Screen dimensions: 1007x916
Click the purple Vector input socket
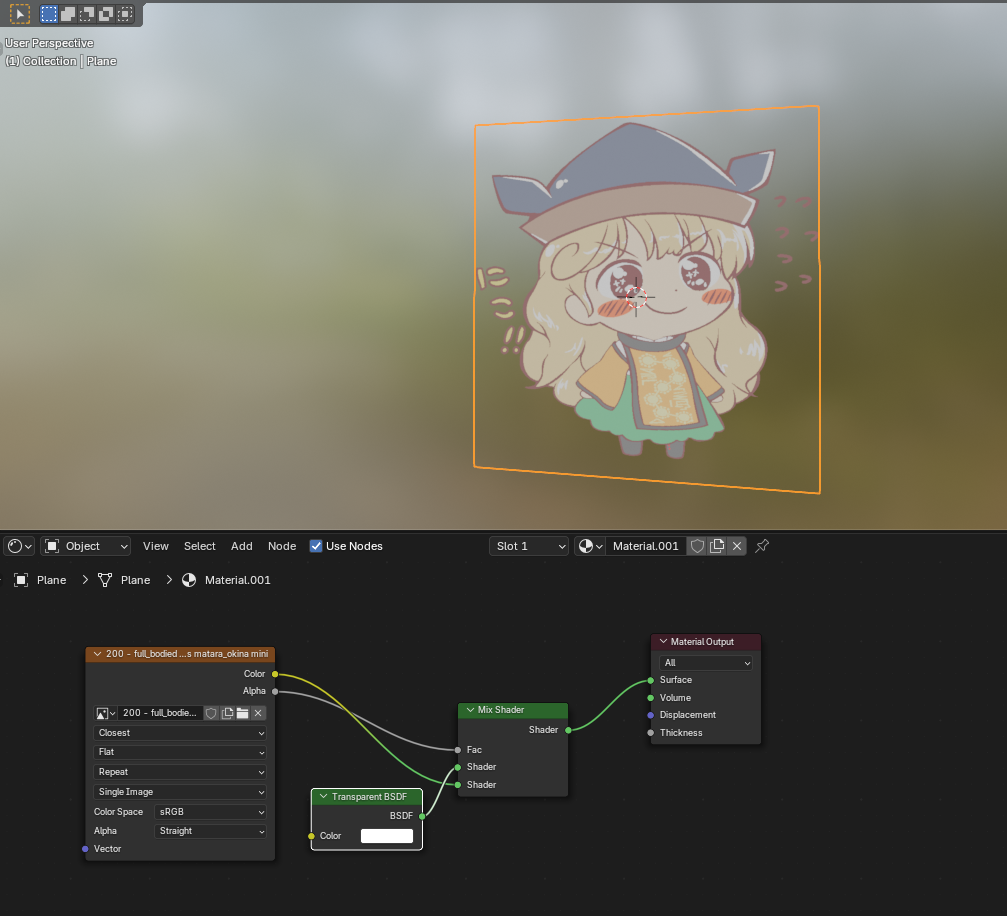[x=85, y=849]
